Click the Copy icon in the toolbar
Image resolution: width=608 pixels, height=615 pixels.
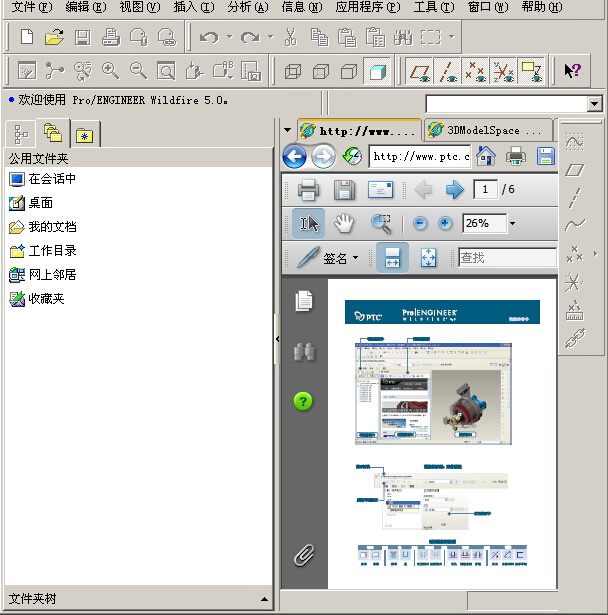[319, 37]
